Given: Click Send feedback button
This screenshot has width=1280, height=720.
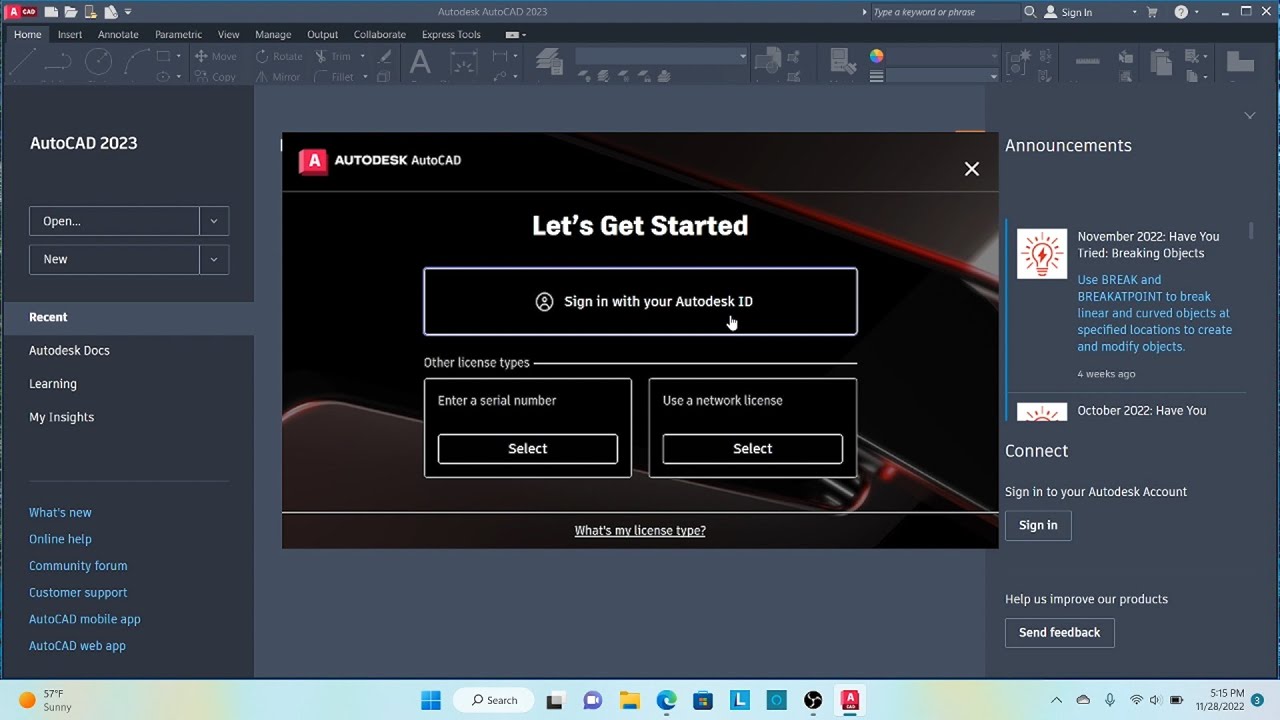Looking at the screenshot, I should 1059,633.
